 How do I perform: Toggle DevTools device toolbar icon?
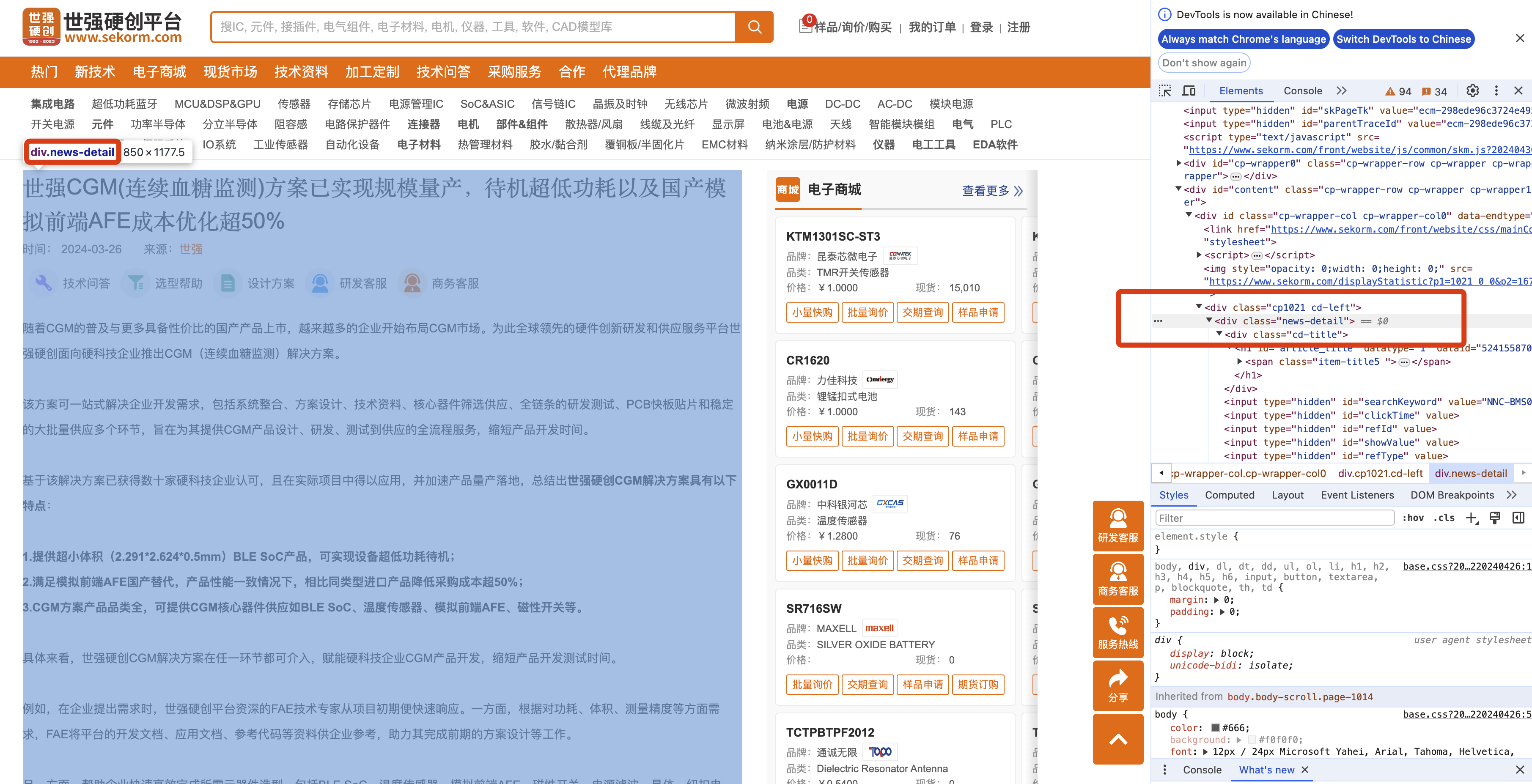[x=1189, y=91]
